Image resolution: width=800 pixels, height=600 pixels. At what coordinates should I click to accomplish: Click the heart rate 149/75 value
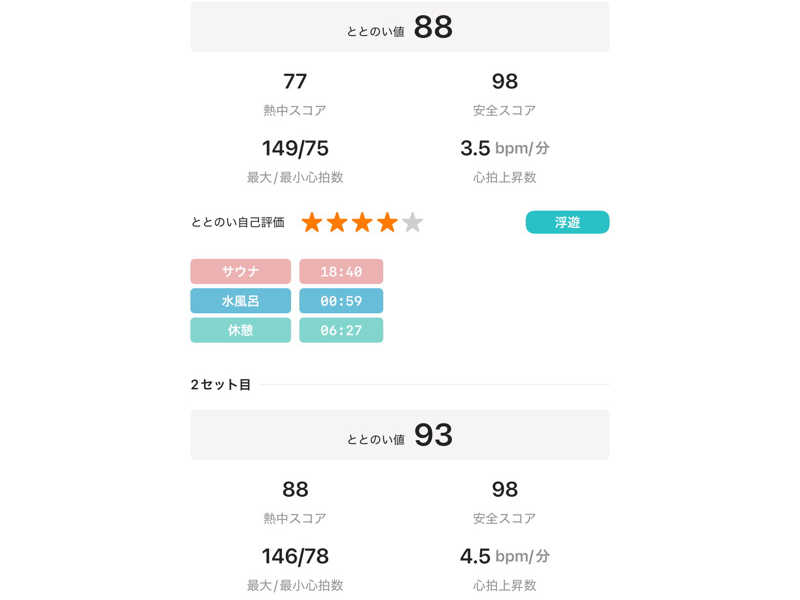[295, 149]
